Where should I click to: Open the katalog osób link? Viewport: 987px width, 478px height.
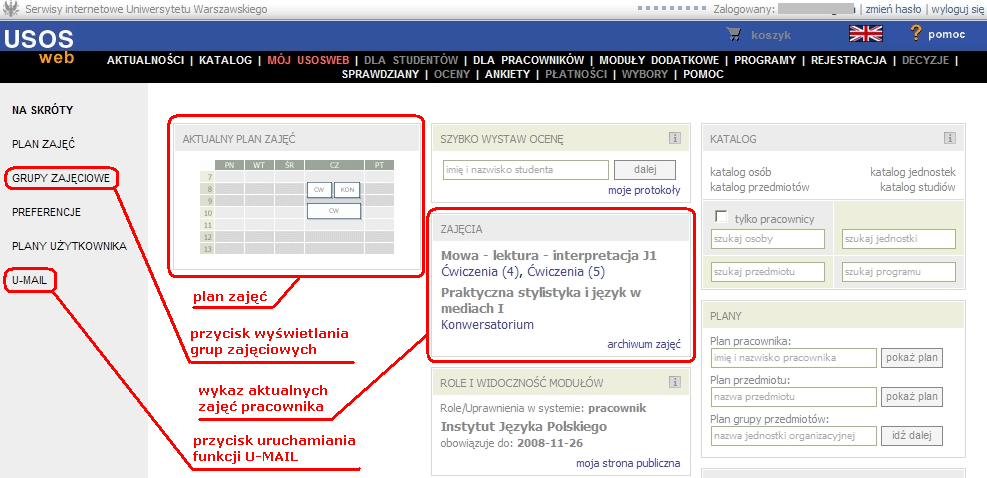click(x=740, y=172)
